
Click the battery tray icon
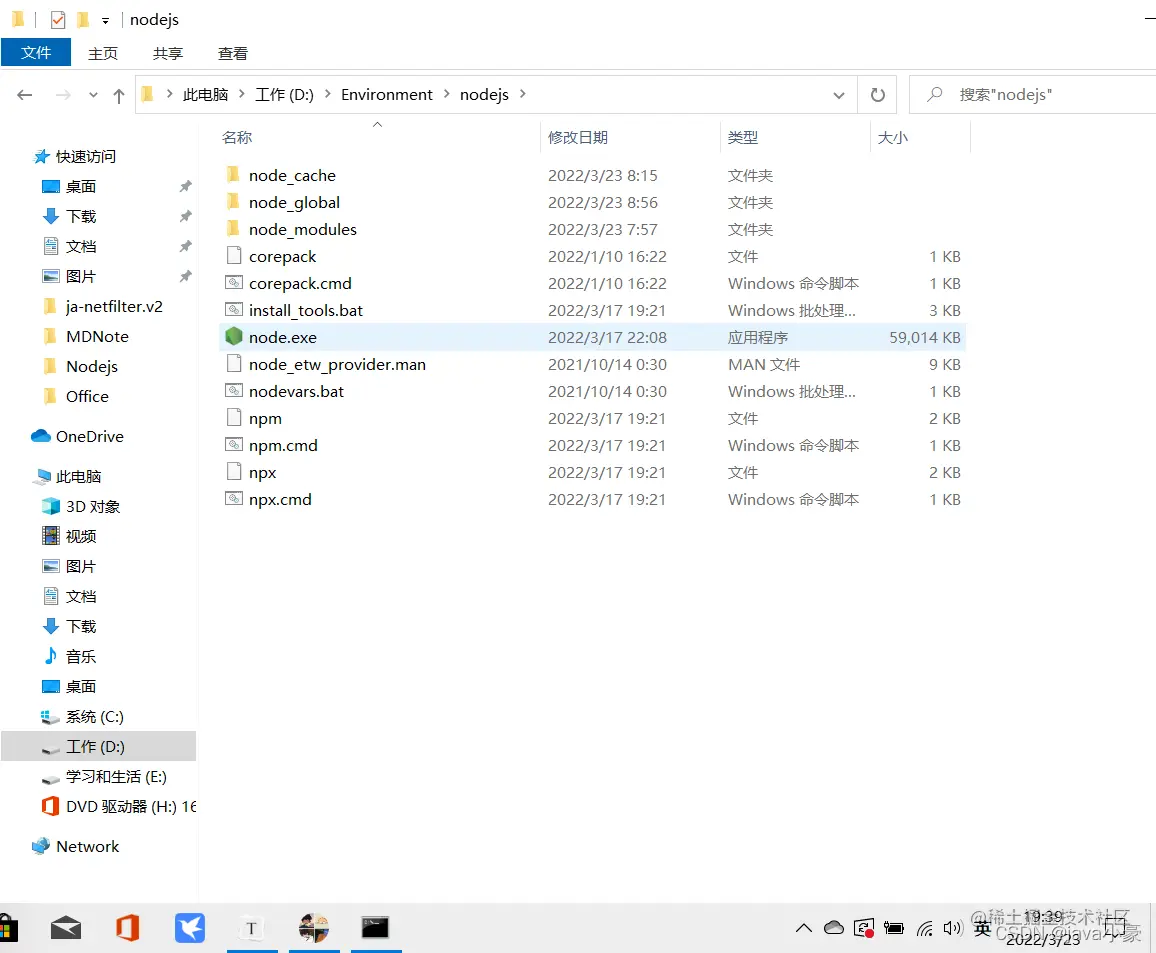pos(894,928)
